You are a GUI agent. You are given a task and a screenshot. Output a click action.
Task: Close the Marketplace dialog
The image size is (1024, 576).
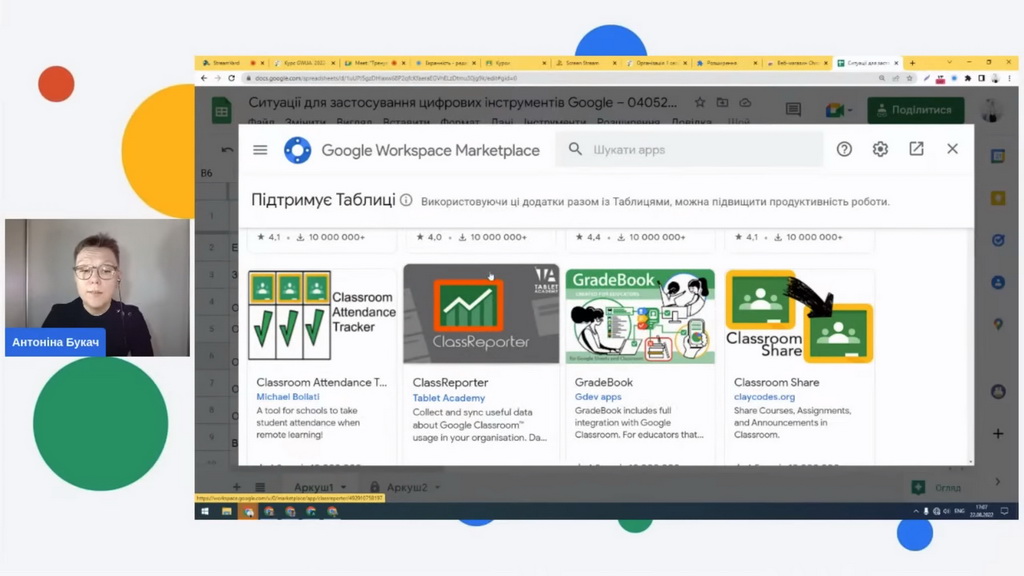coord(952,149)
